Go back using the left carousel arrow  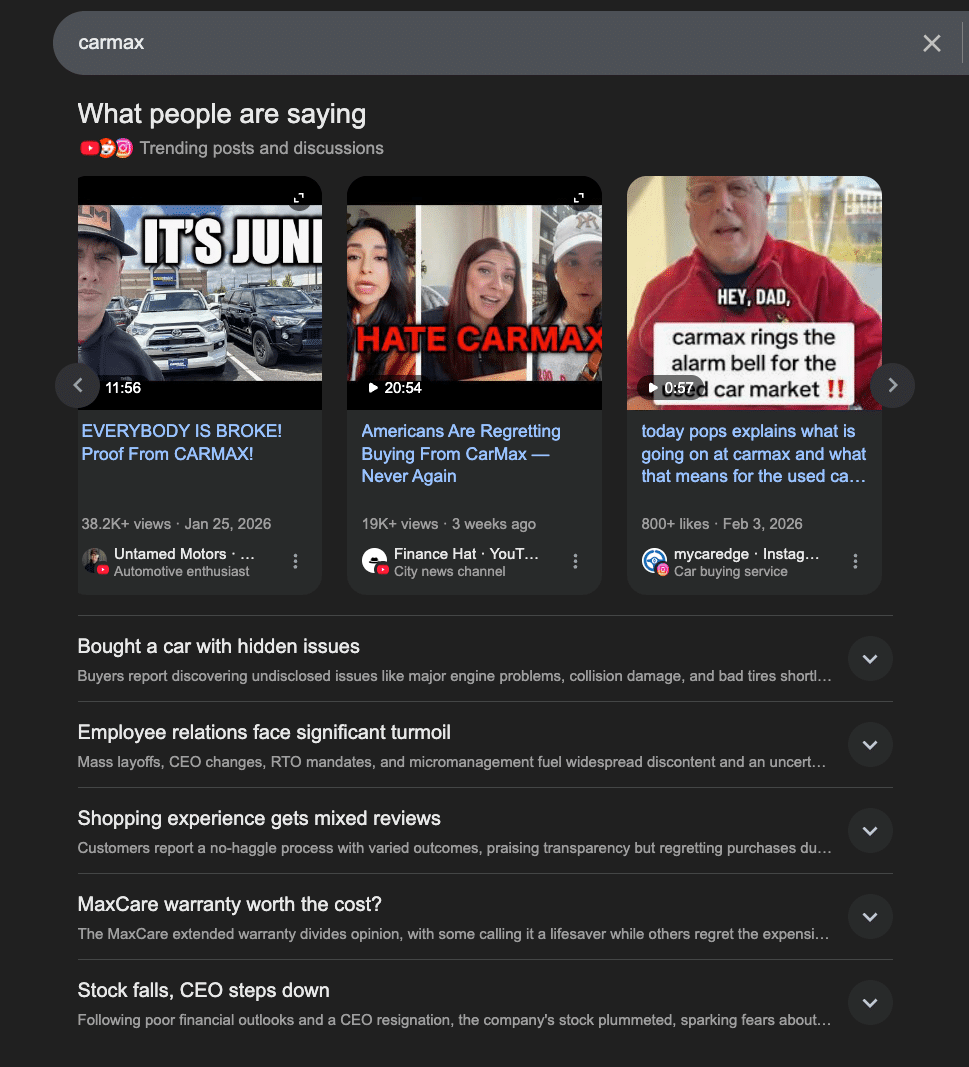point(77,385)
